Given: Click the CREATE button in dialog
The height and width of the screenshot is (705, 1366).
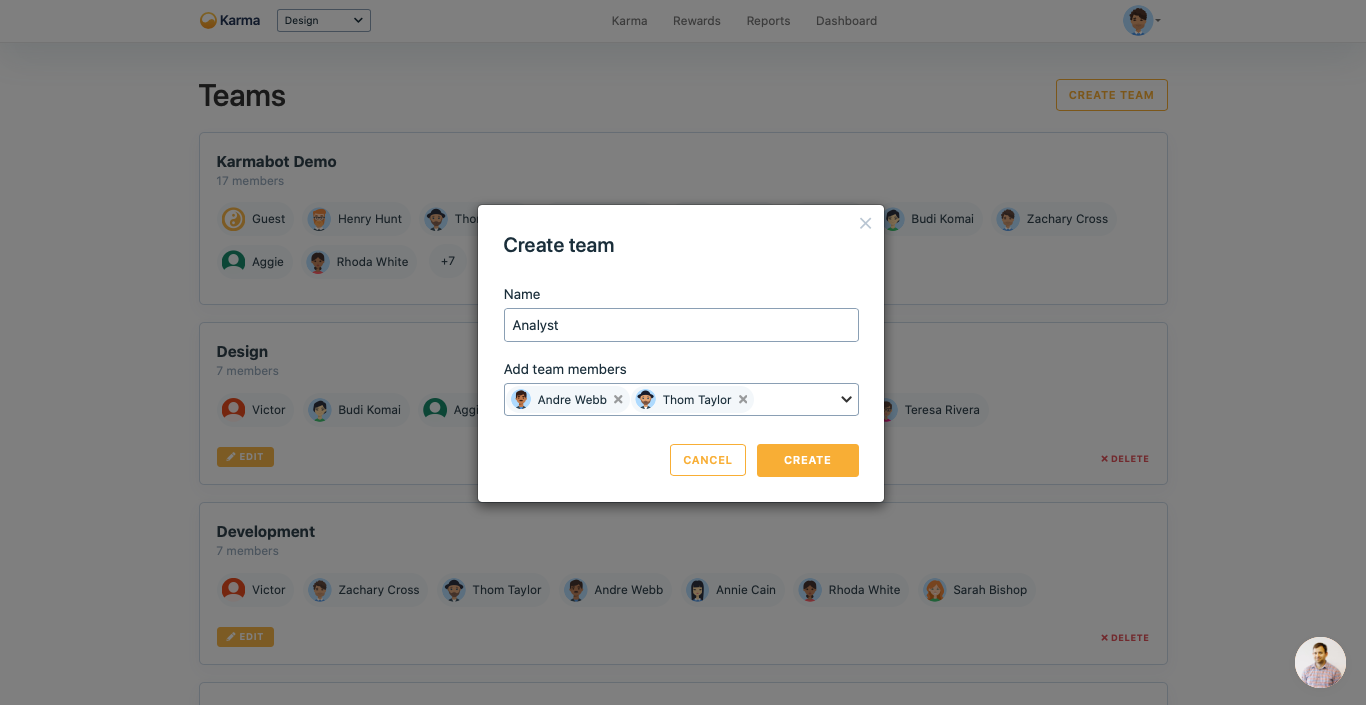Looking at the screenshot, I should pos(807,460).
